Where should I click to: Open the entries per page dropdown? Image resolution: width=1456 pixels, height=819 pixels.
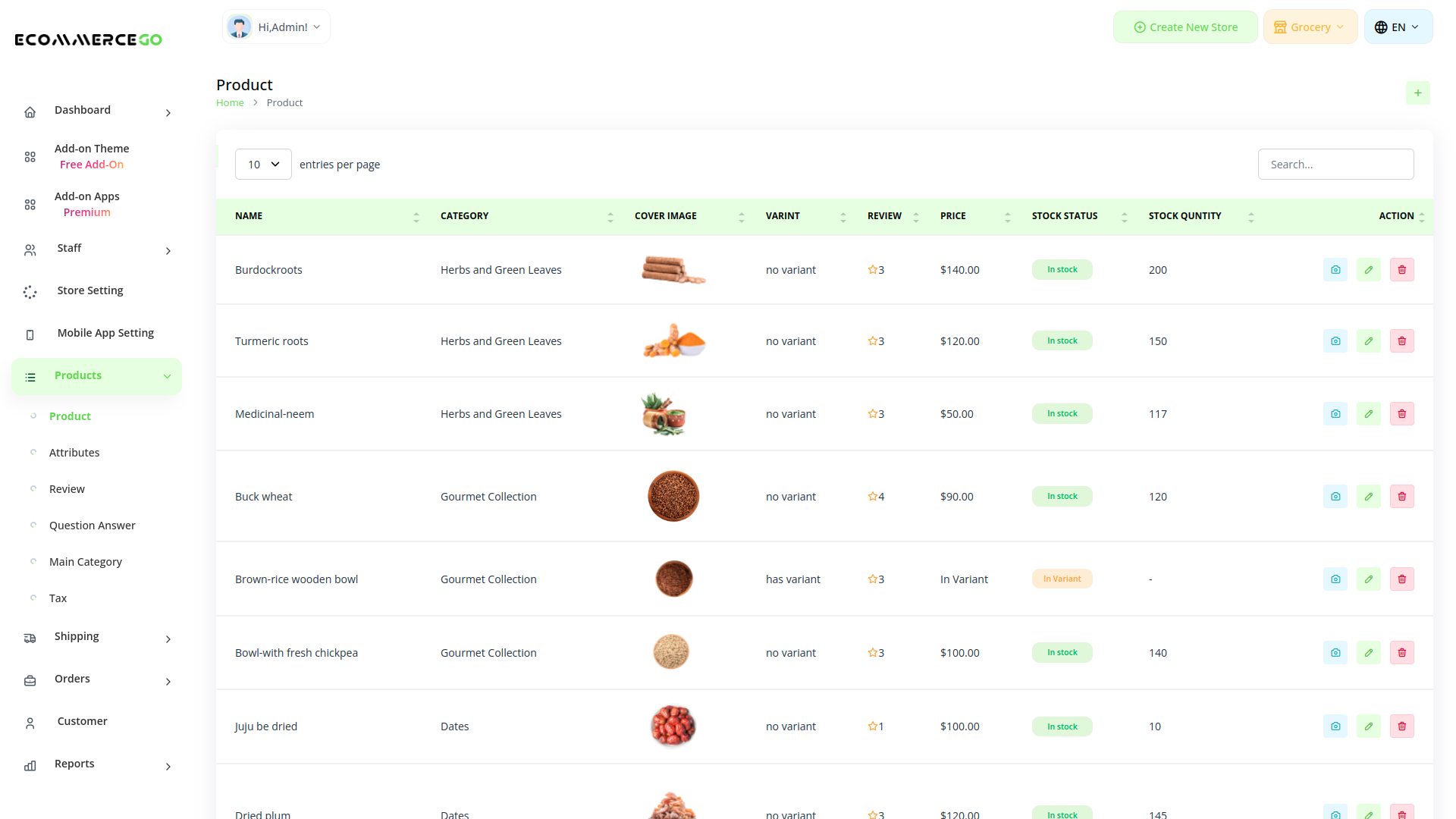[263, 164]
